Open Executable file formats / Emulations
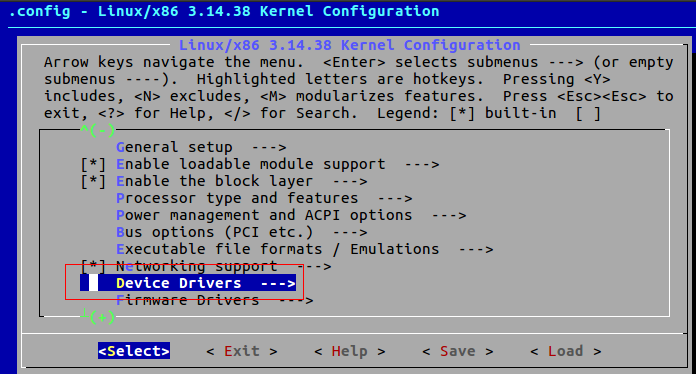 pyautogui.click(x=304, y=249)
